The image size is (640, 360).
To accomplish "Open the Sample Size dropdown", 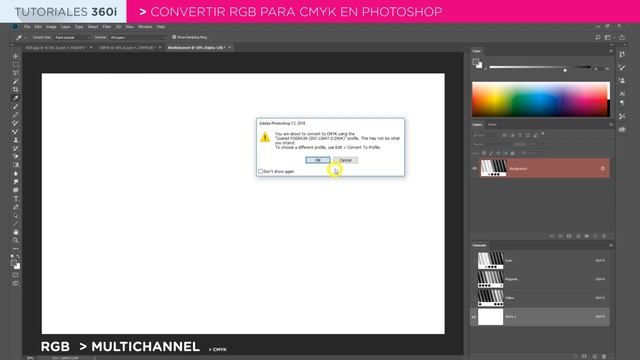I will click(72, 37).
